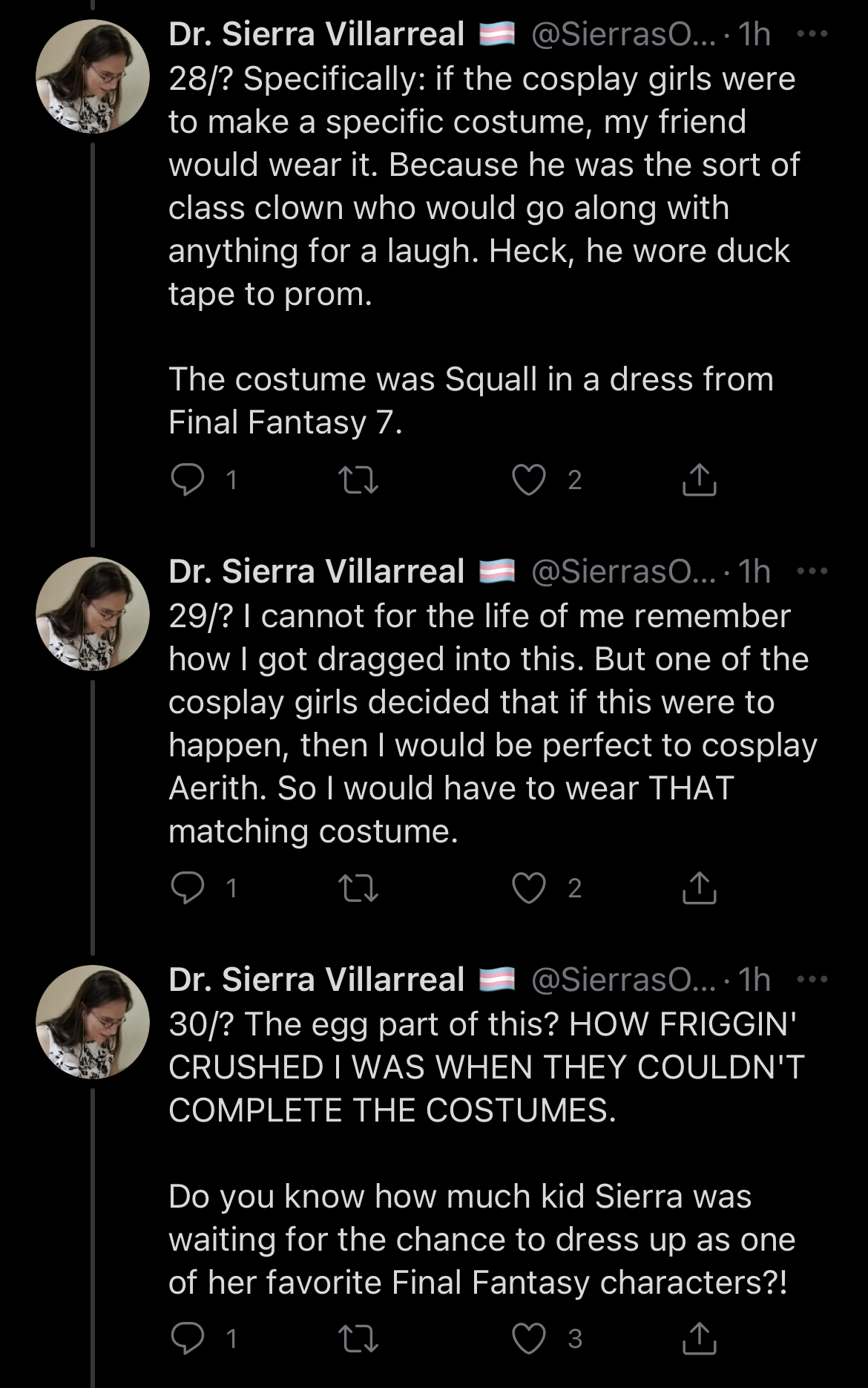This screenshot has height=1388, width=868.
Task: Share the 30/? egg part tweet
Action: pos(699,1338)
